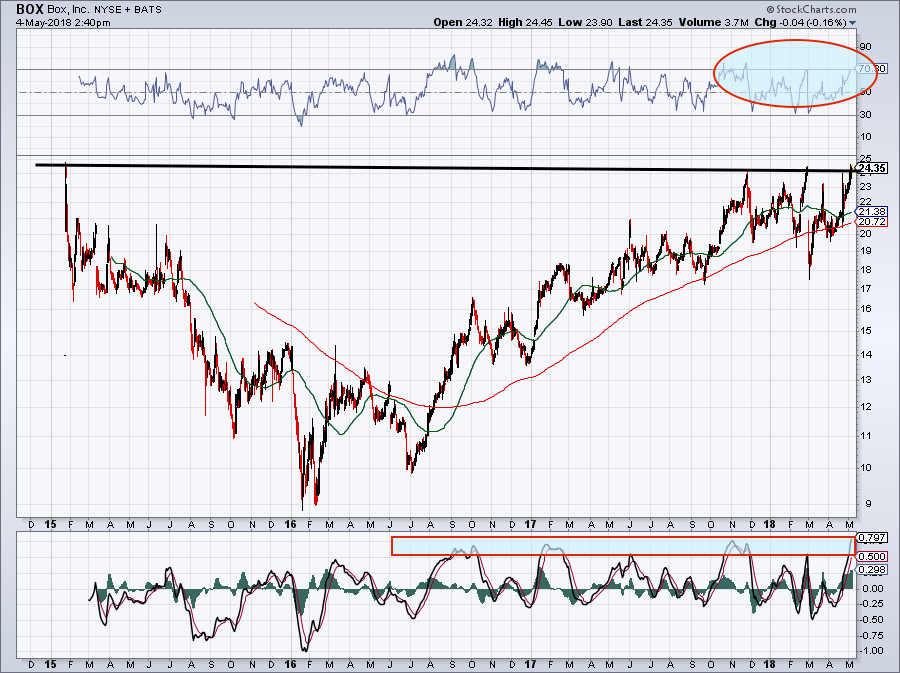
Task: Click the -0.50 level on the lower indicator axis
Action: [871, 620]
